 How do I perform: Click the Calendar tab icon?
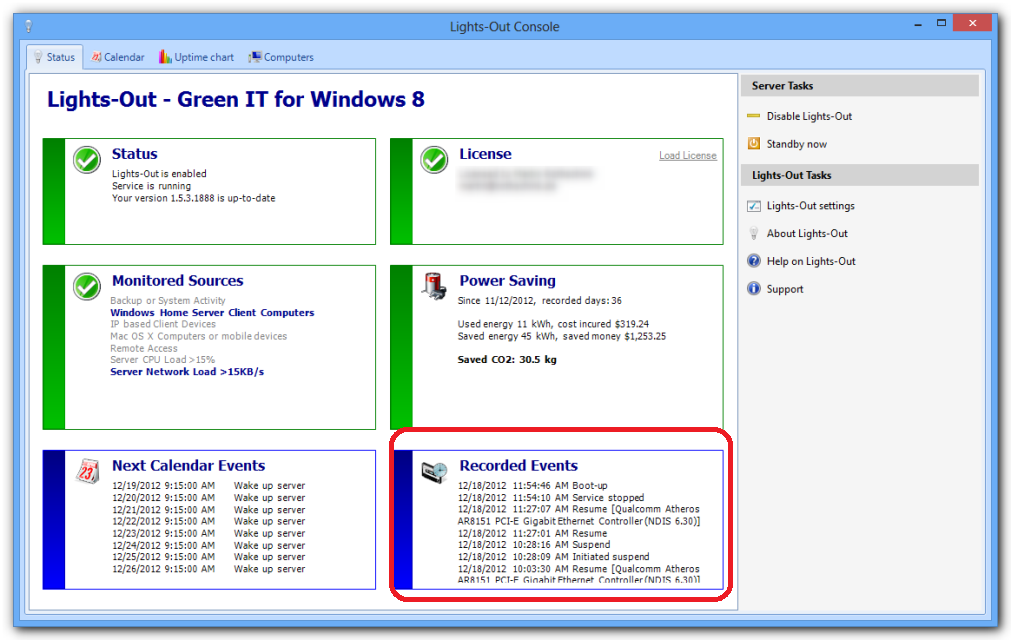(96, 57)
